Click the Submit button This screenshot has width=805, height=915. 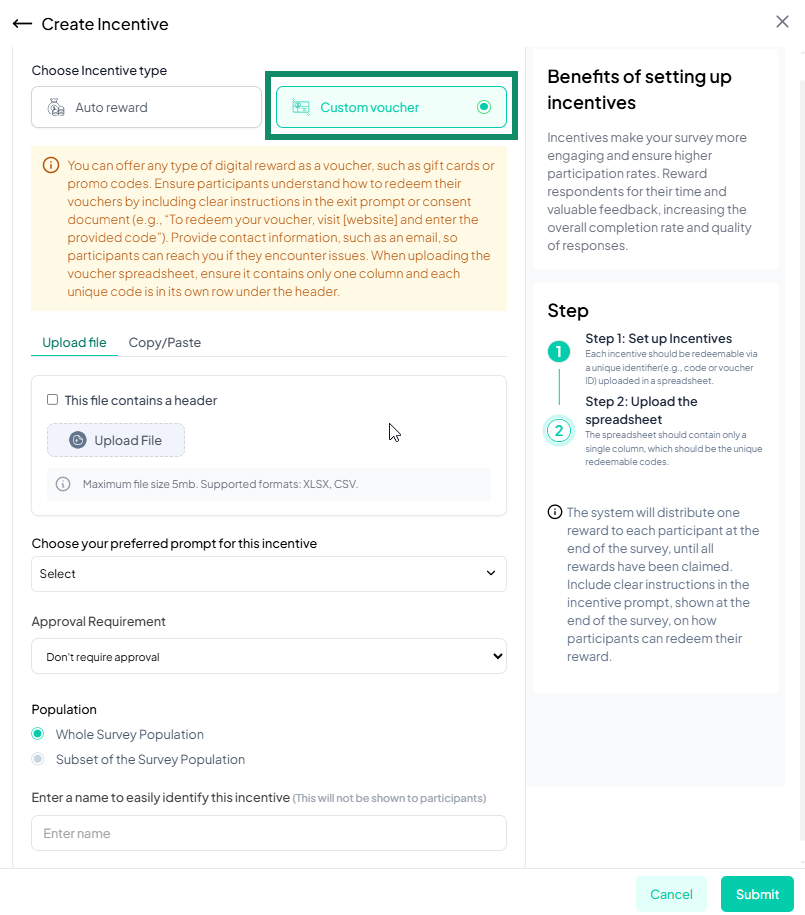pyautogui.click(x=757, y=894)
